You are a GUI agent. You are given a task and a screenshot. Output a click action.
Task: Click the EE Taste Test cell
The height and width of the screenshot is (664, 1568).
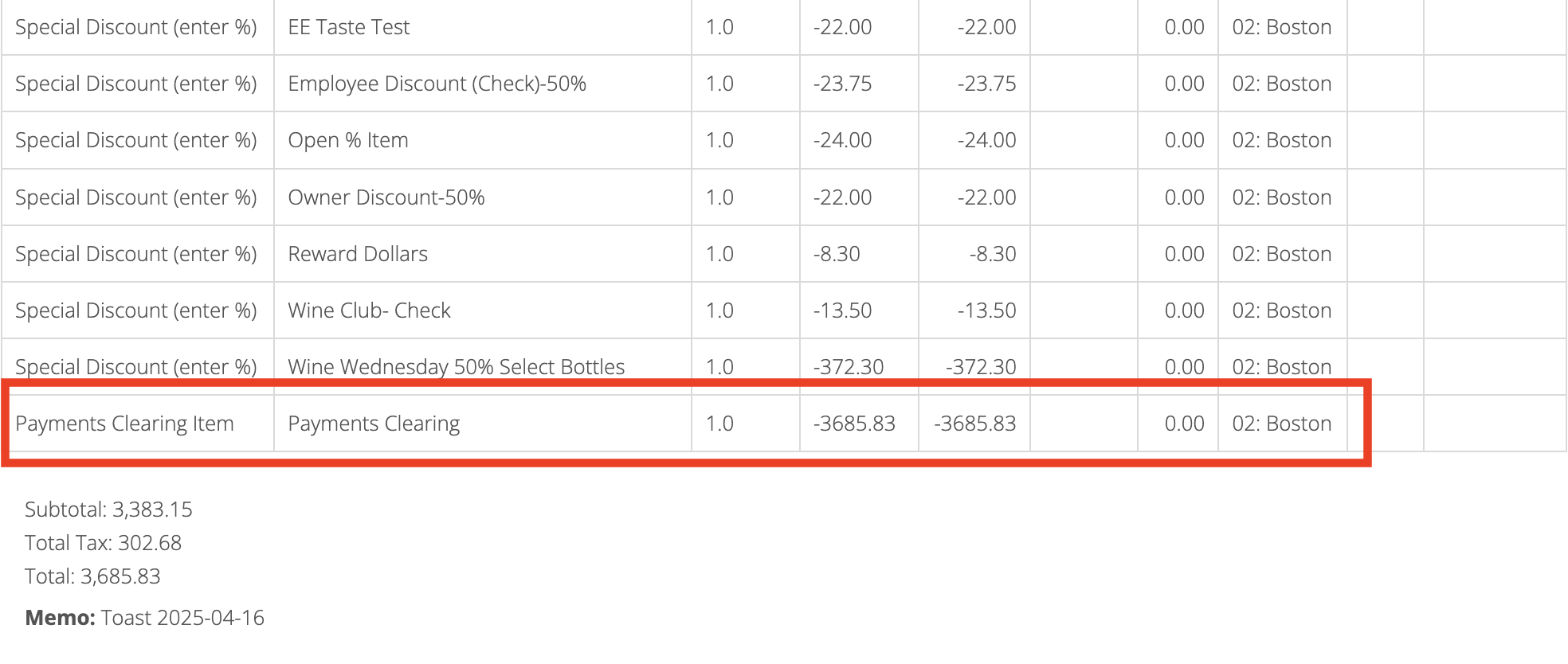348,27
